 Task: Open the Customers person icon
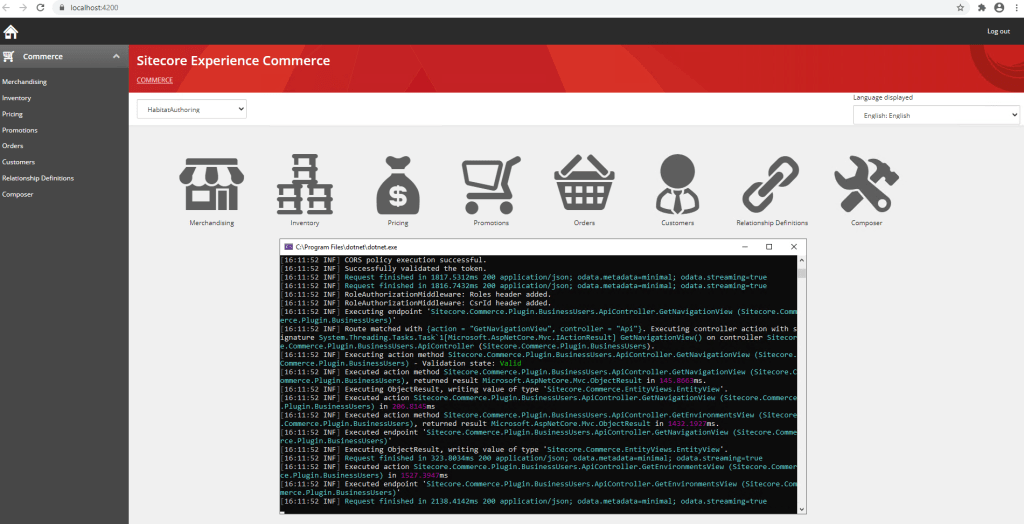(677, 184)
